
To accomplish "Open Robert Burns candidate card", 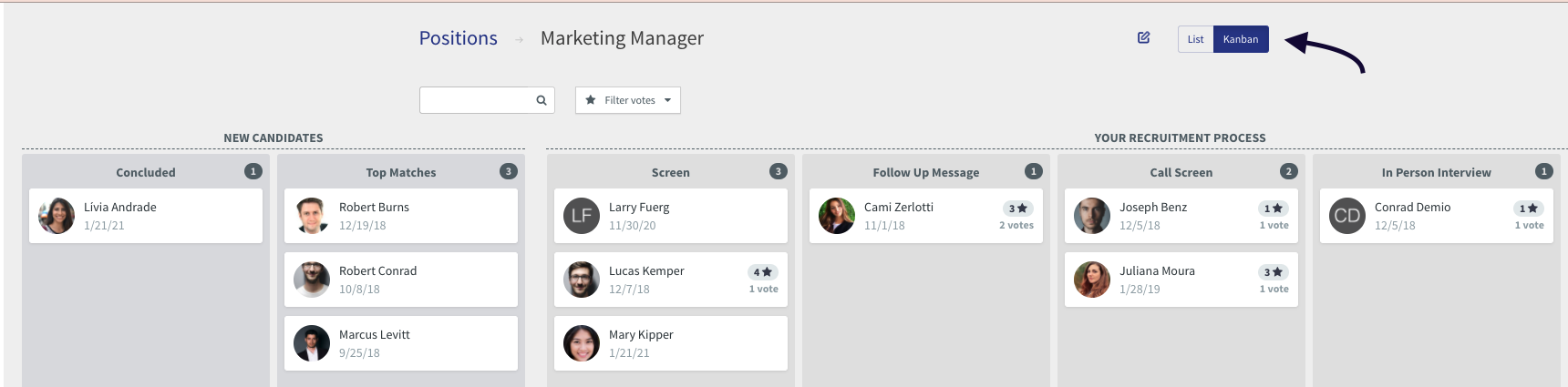I will point(401,216).
